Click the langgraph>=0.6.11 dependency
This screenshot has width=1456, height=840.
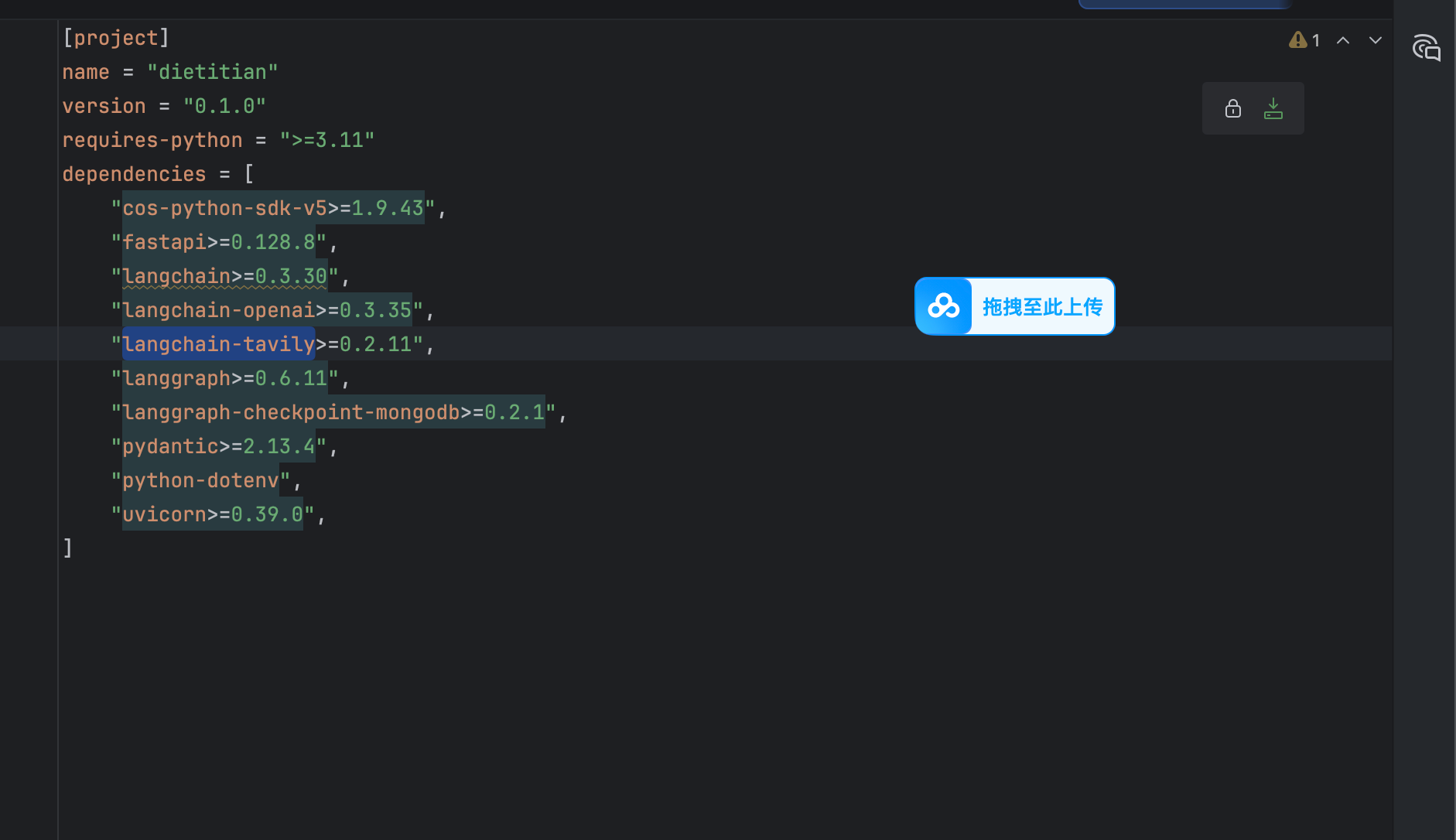(x=225, y=378)
